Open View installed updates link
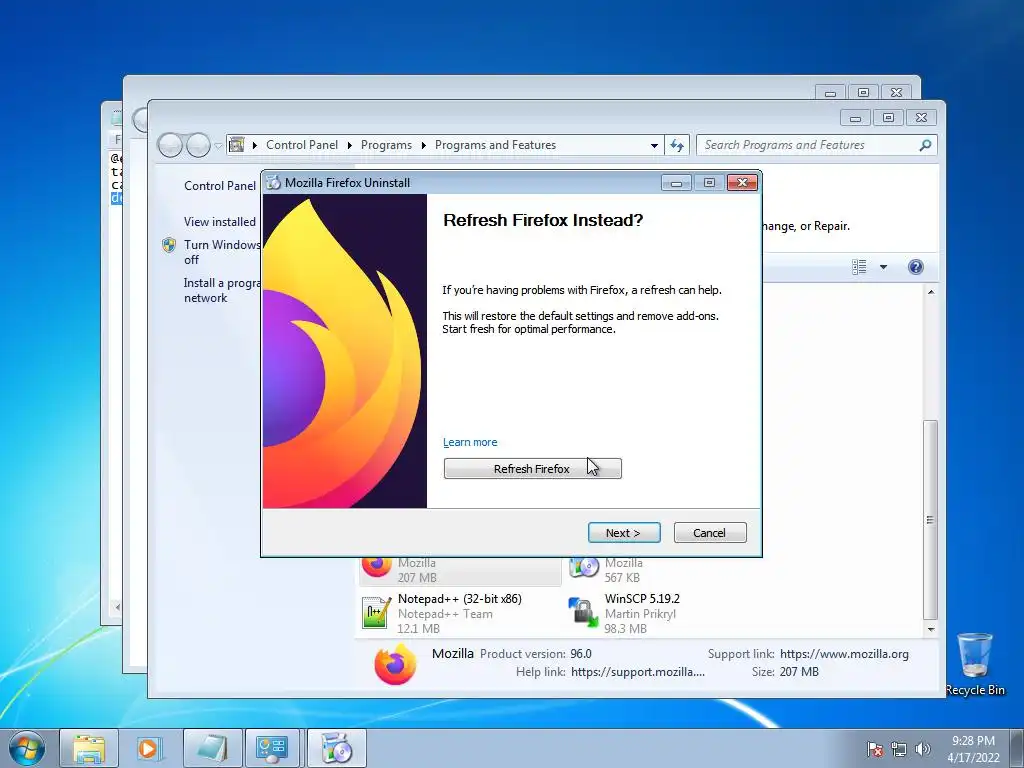The image size is (1024, 768). tap(220, 221)
